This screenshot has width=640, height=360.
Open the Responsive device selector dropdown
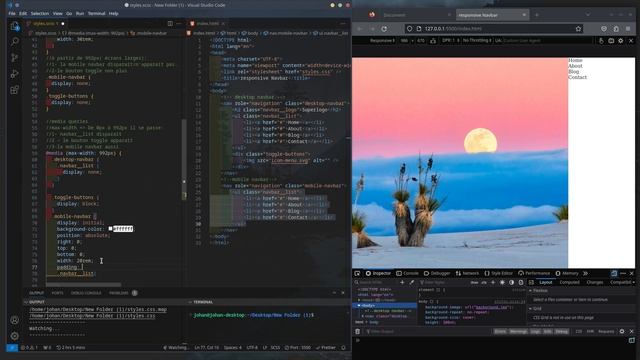[x=382, y=41]
